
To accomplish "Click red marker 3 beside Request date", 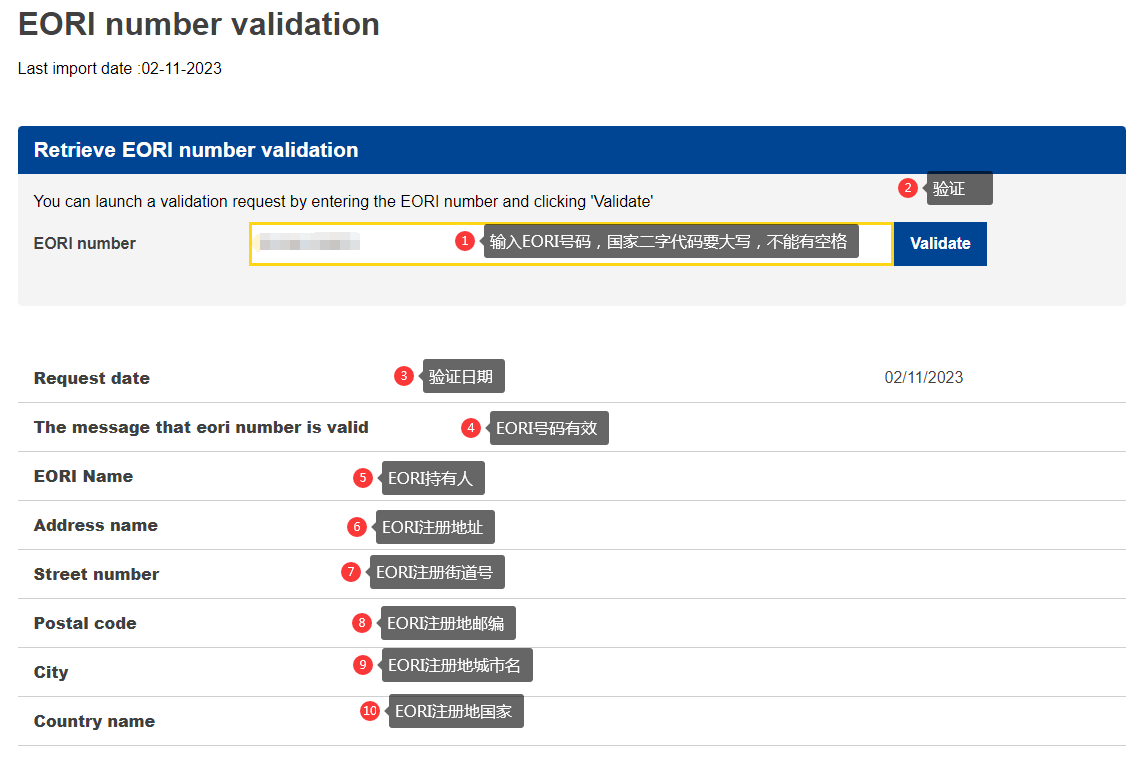I will pyautogui.click(x=404, y=376).
